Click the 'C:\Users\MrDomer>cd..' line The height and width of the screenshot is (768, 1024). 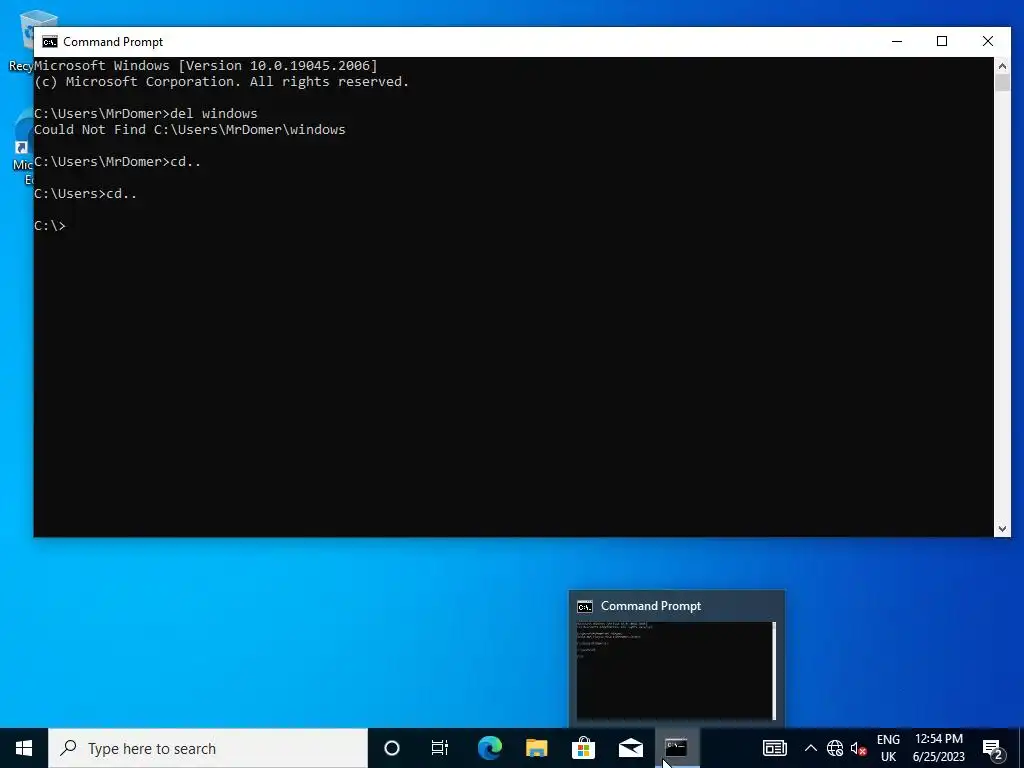(118, 161)
